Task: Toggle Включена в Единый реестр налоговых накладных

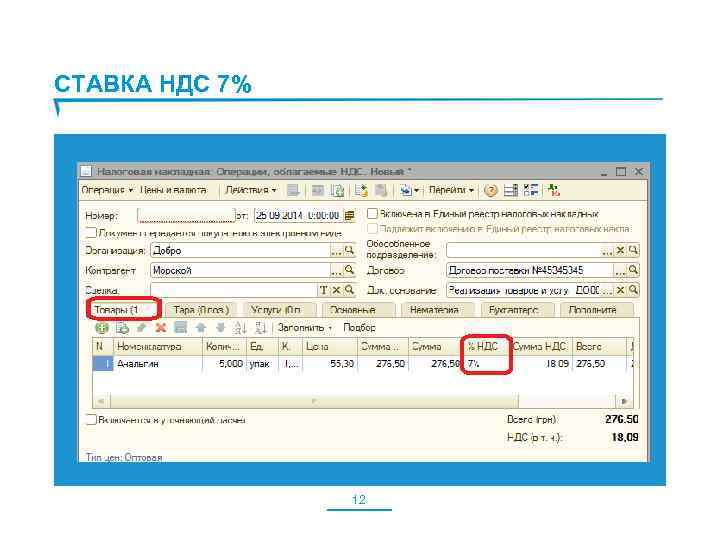Action: pyautogui.click(x=372, y=214)
